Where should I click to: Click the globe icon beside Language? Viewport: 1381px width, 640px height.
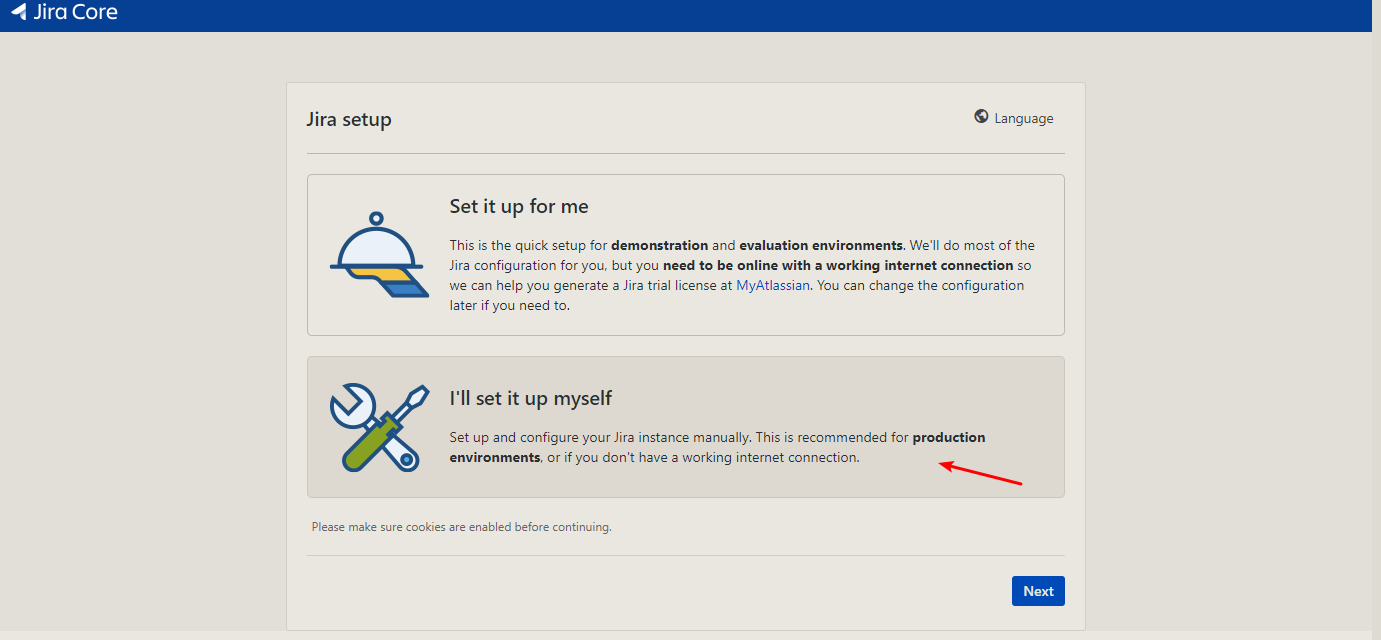[x=981, y=117]
